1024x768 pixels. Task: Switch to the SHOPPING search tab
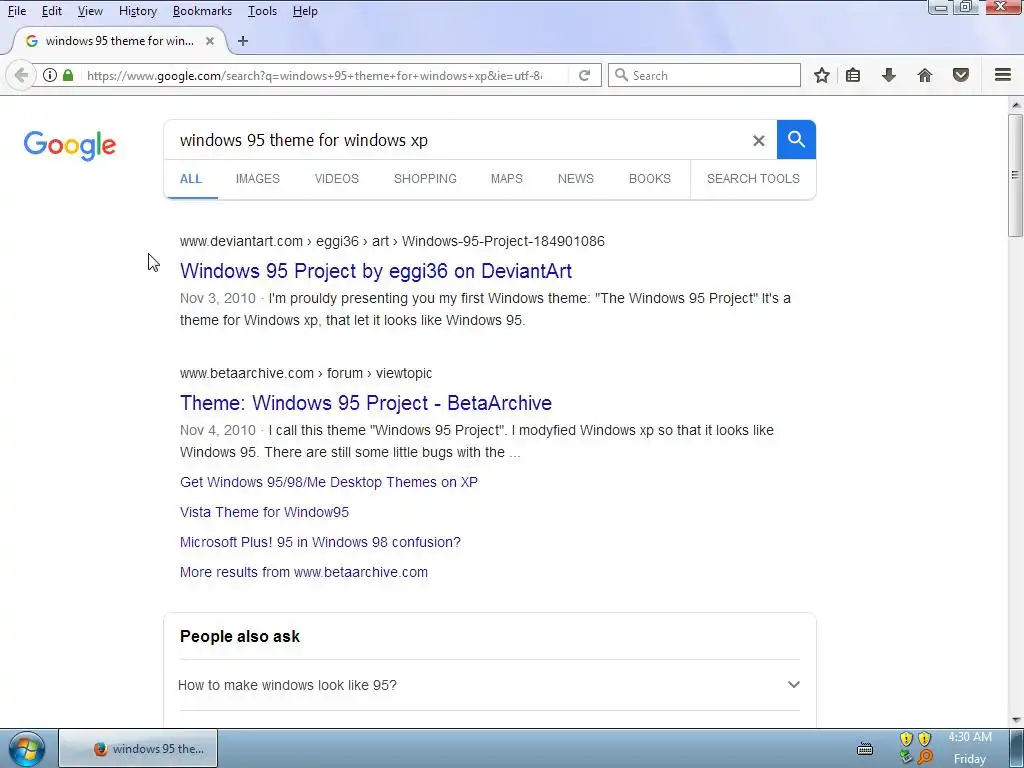tap(425, 178)
